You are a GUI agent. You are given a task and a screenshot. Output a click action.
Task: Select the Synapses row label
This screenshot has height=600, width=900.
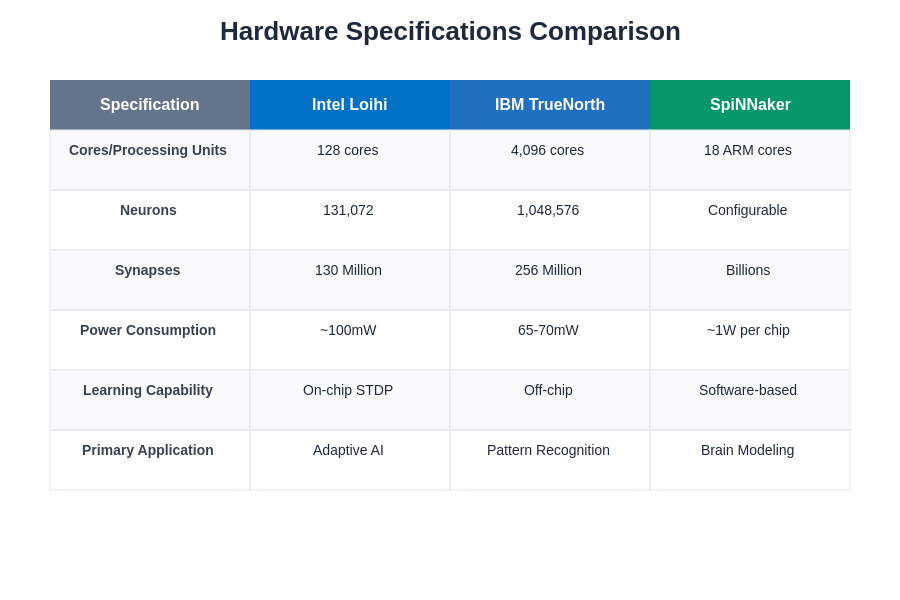click(148, 270)
